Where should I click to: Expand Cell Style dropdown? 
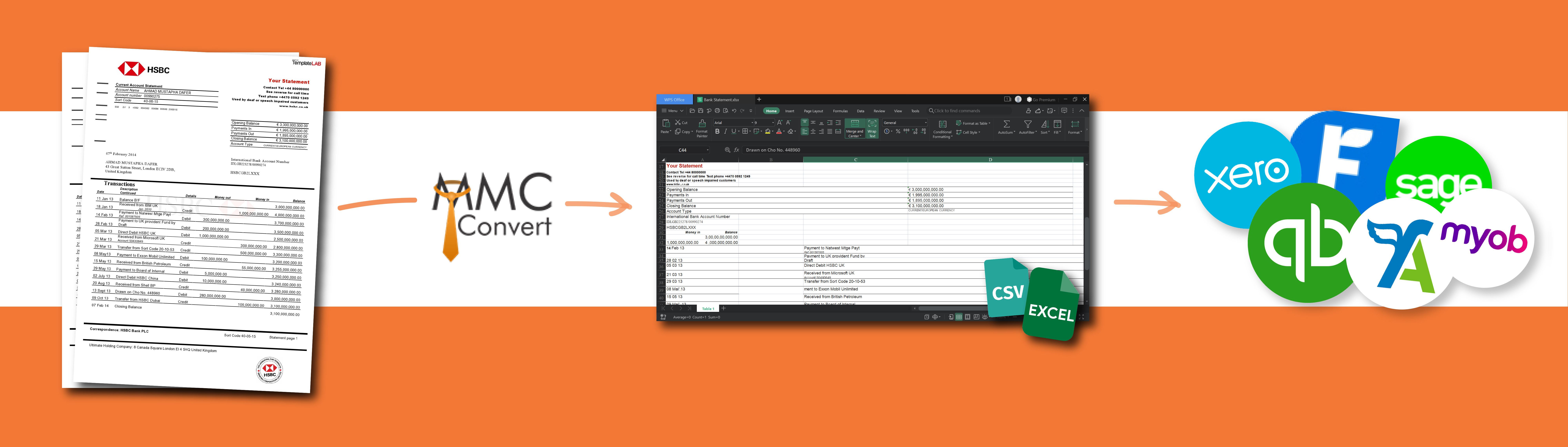click(979, 132)
